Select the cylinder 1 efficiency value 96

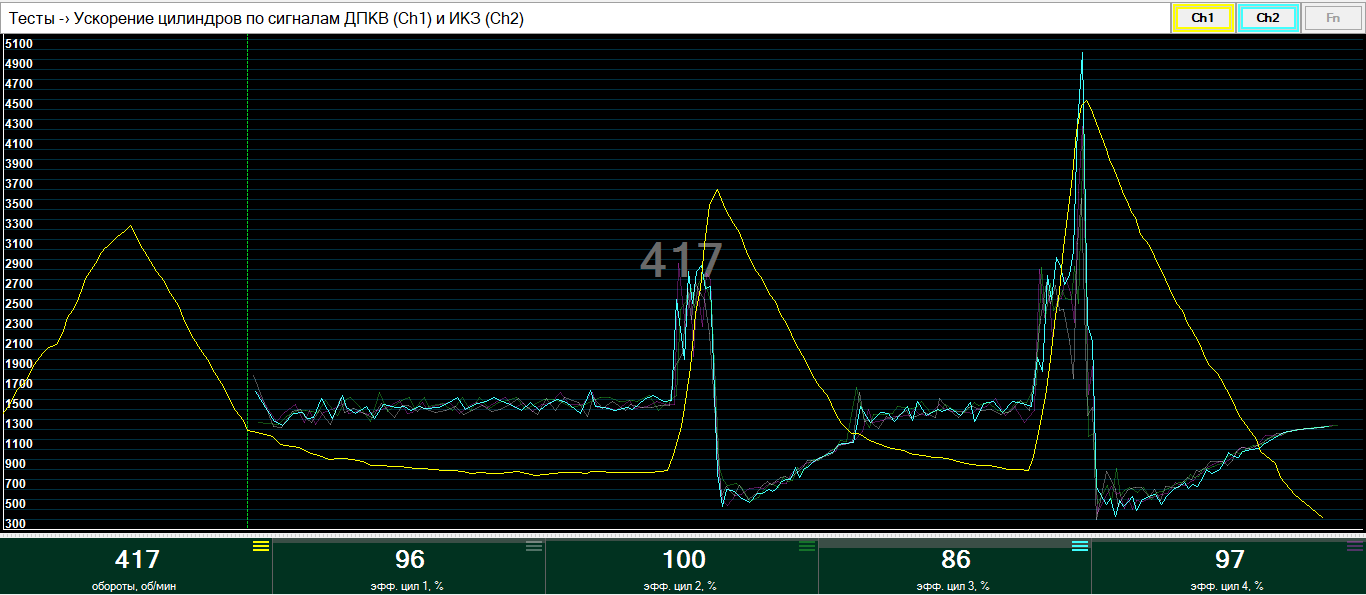coord(410,560)
